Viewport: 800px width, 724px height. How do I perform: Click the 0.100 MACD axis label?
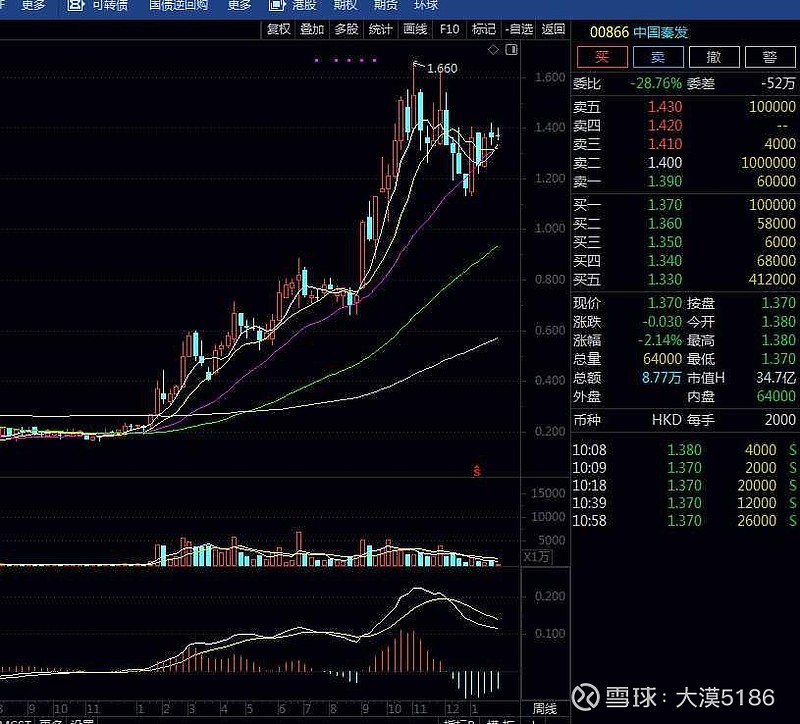(550, 634)
